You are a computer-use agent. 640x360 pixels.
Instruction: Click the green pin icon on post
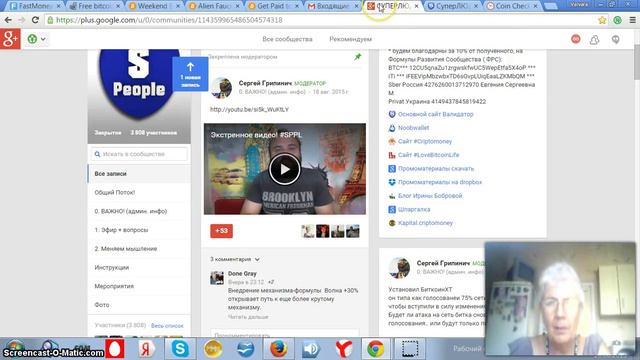[x=358, y=57]
